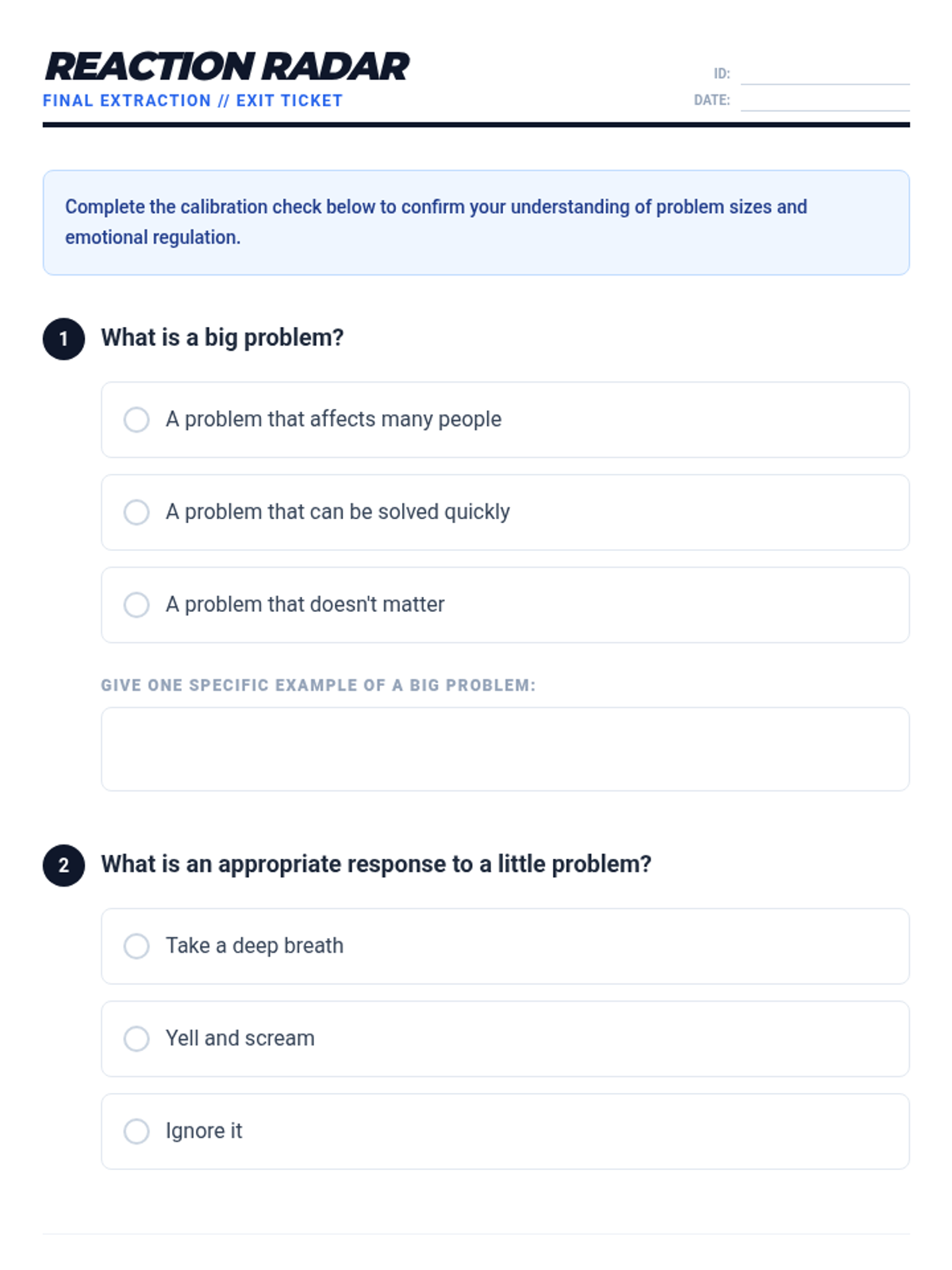Click the ID field label
Image resolution: width=952 pixels, height=1270 pixels.
point(721,74)
